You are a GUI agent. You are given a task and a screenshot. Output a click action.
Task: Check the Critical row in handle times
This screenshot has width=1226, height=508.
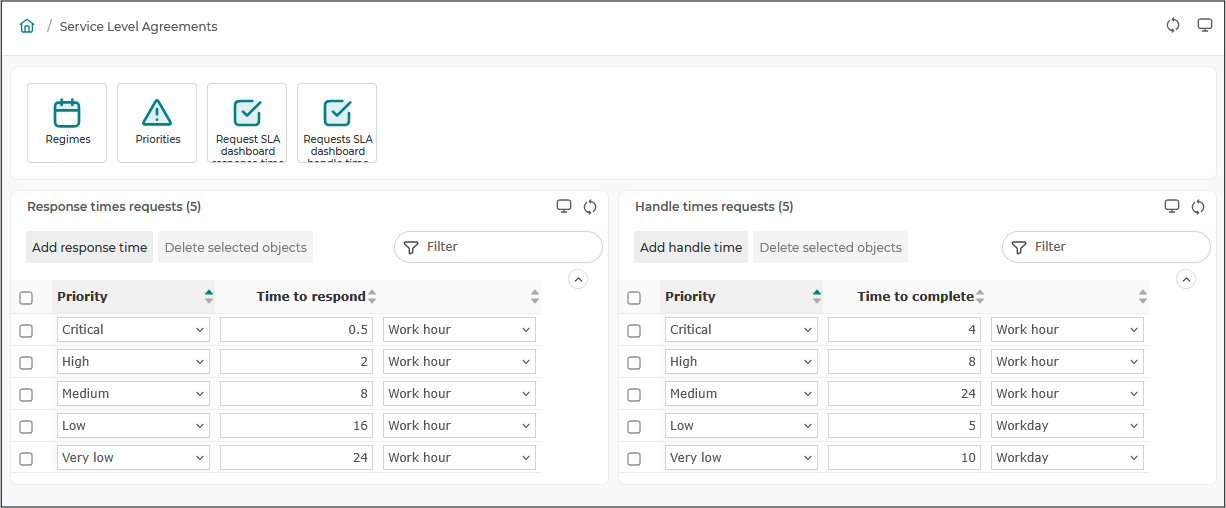coord(634,331)
